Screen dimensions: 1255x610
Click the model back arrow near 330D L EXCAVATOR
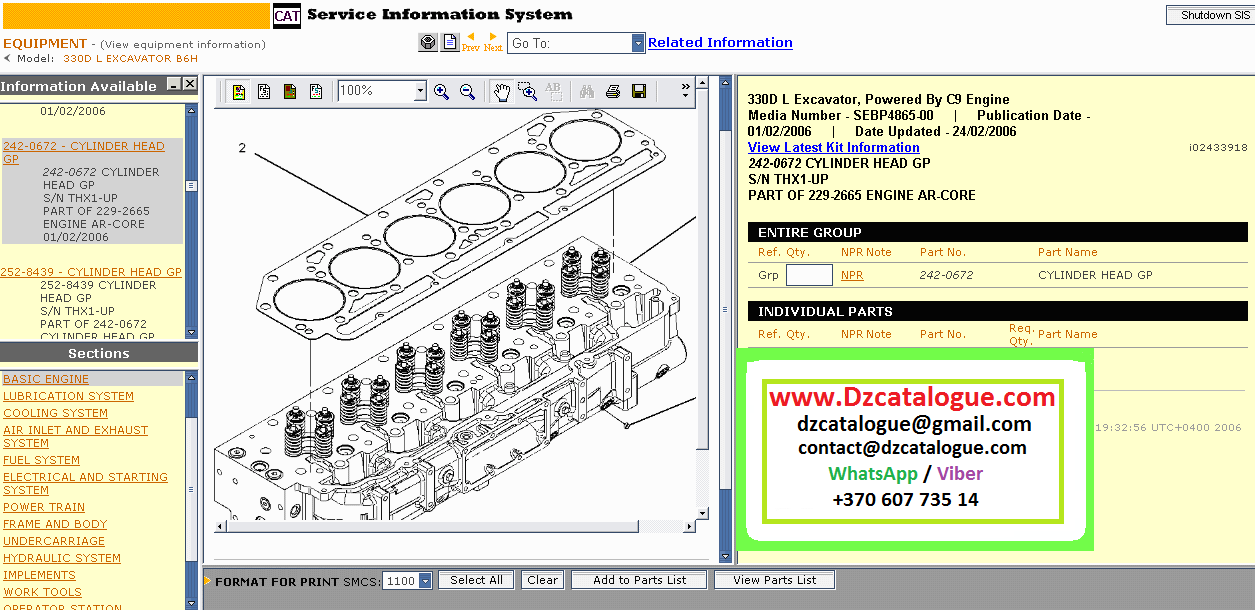point(7,58)
